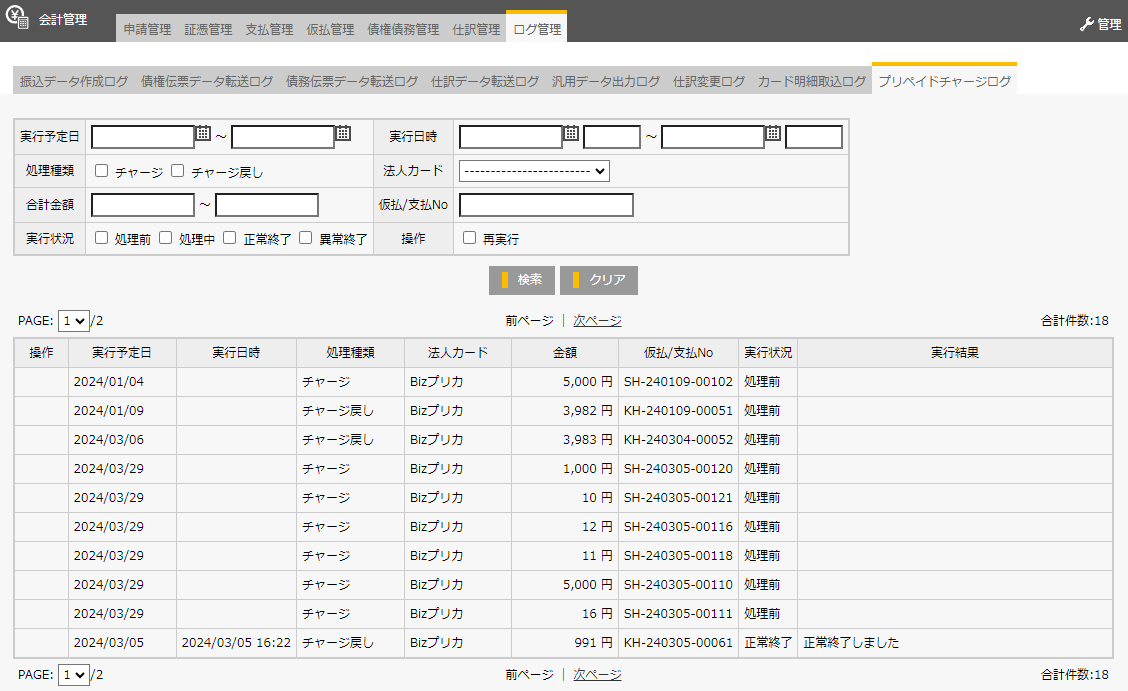Screen dimensions: 1128x691
Task: Open the 支払管理 menu
Action: coord(270,29)
